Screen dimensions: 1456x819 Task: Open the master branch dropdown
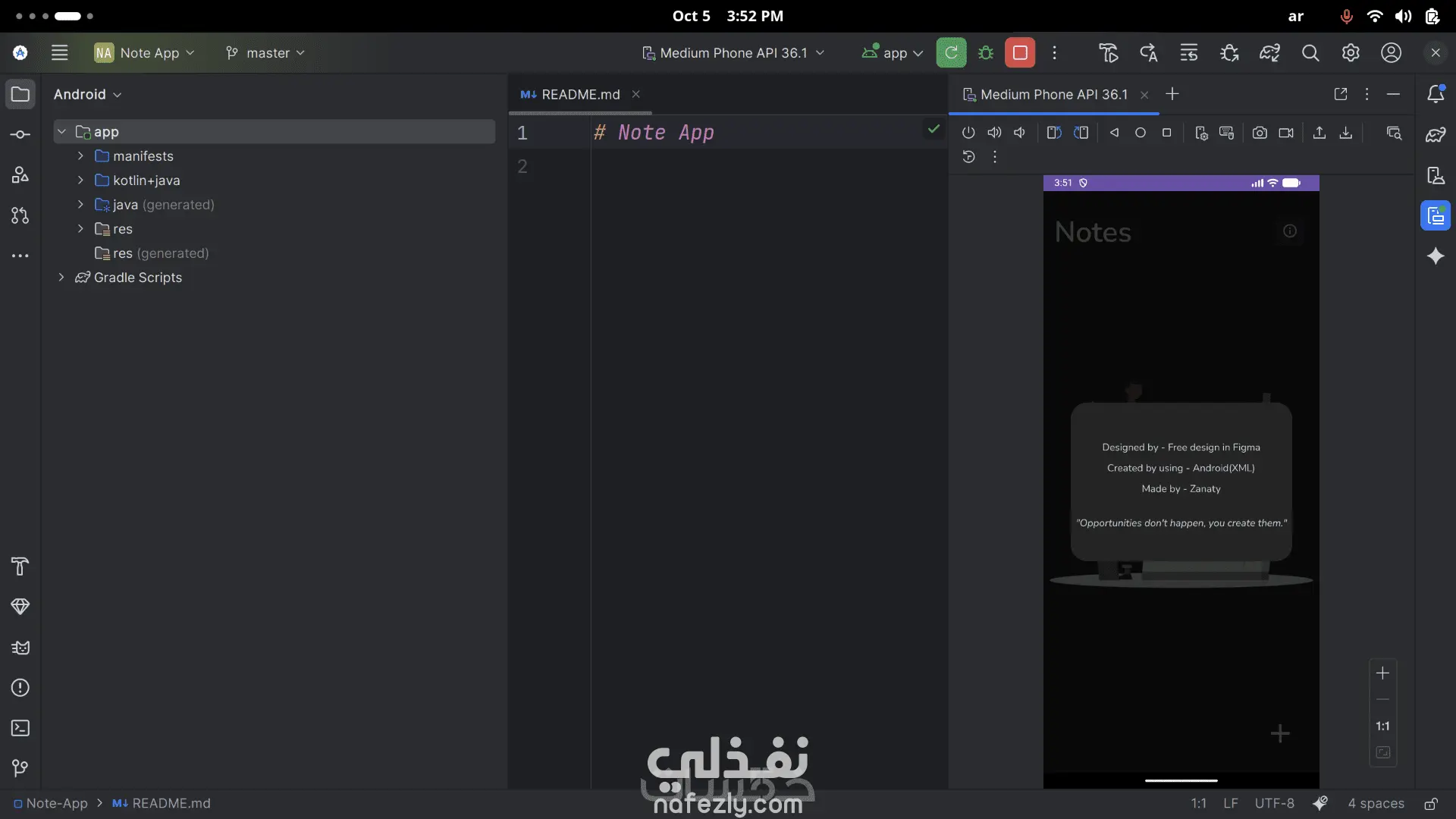point(265,53)
